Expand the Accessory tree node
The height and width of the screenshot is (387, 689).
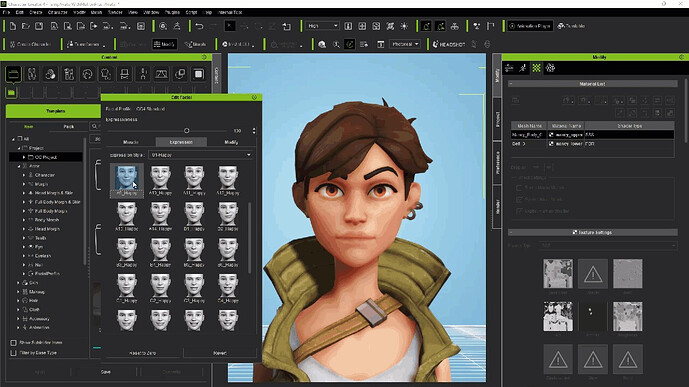coord(18,319)
